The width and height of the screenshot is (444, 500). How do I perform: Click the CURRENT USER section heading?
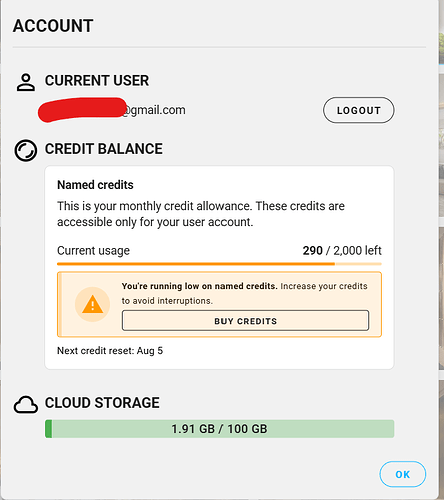tap(97, 80)
